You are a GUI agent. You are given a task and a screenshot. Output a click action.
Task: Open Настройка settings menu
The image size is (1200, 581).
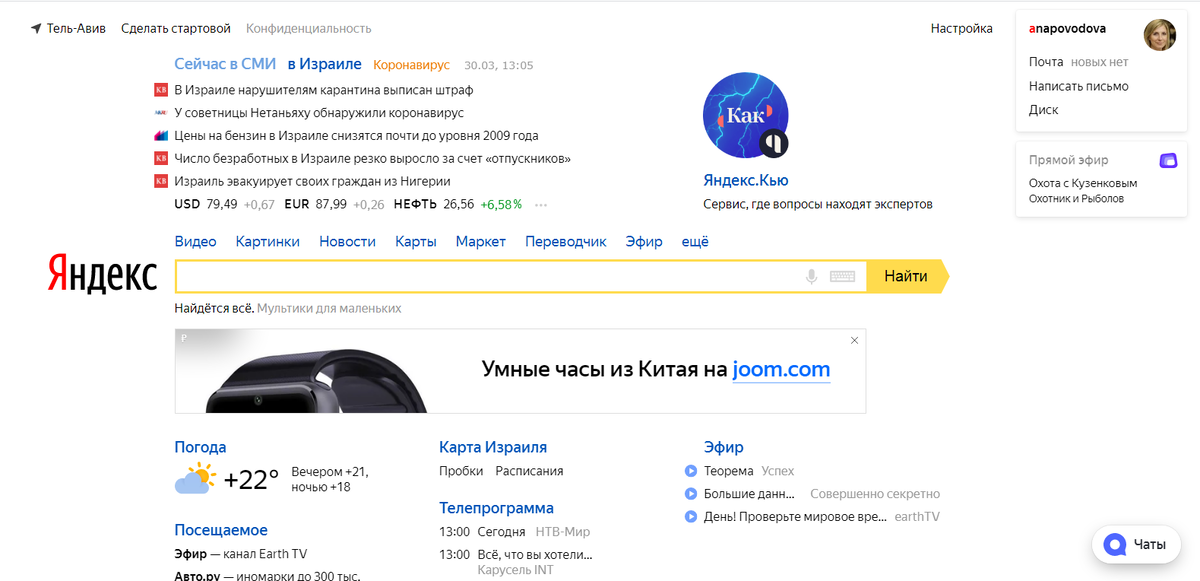[x=962, y=29]
